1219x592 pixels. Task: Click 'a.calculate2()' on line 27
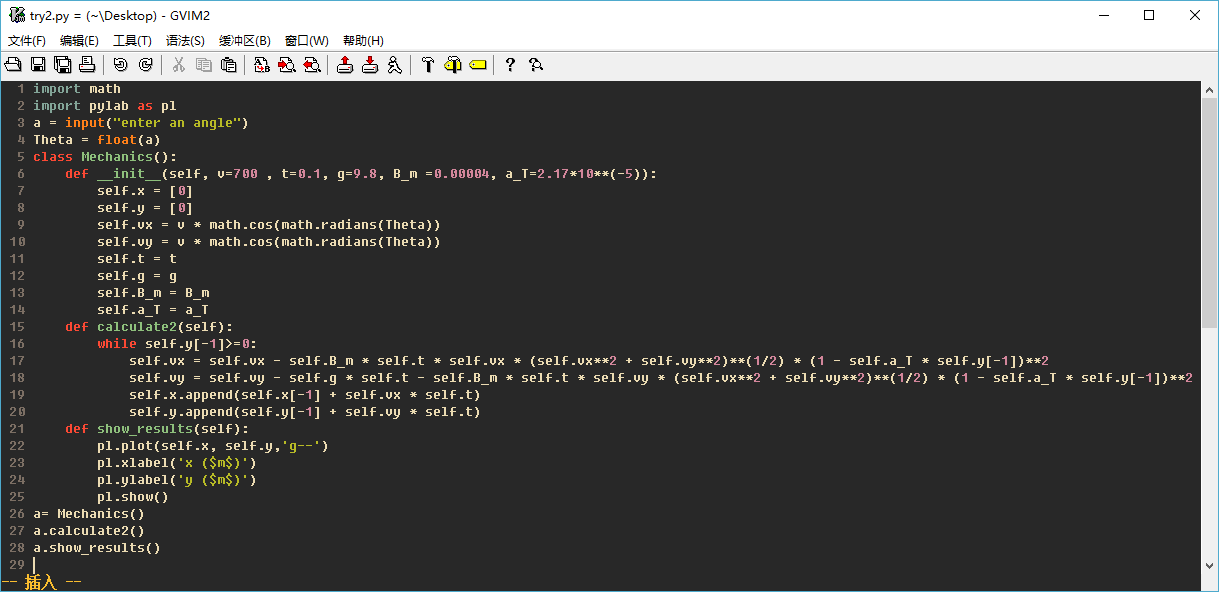(x=89, y=531)
